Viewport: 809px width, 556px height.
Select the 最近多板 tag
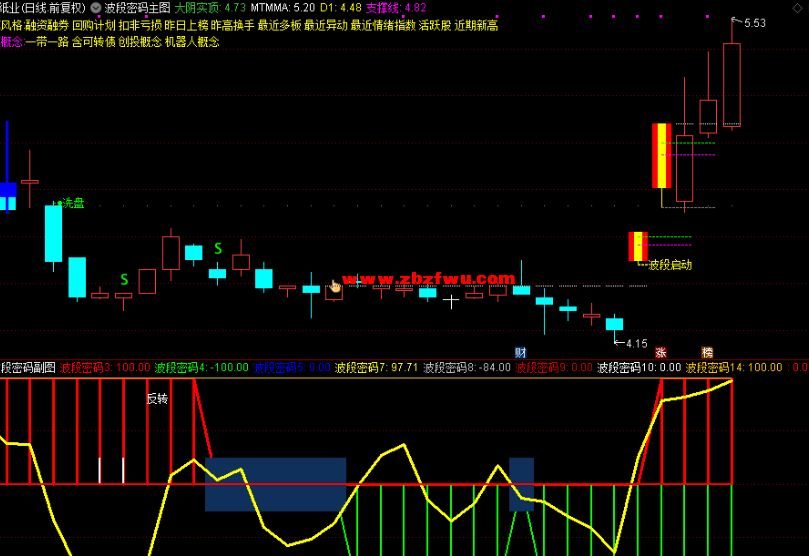(x=279, y=25)
